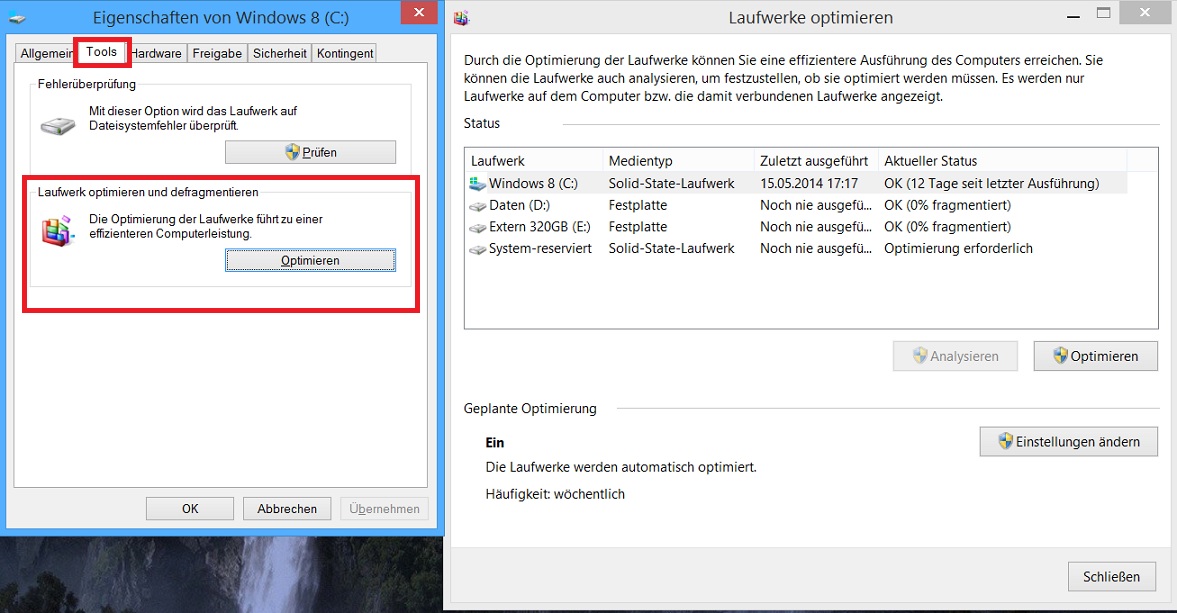This screenshot has height=613, width=1177.
Task: Open the Allgemein tab
Action: coord(45,53)
